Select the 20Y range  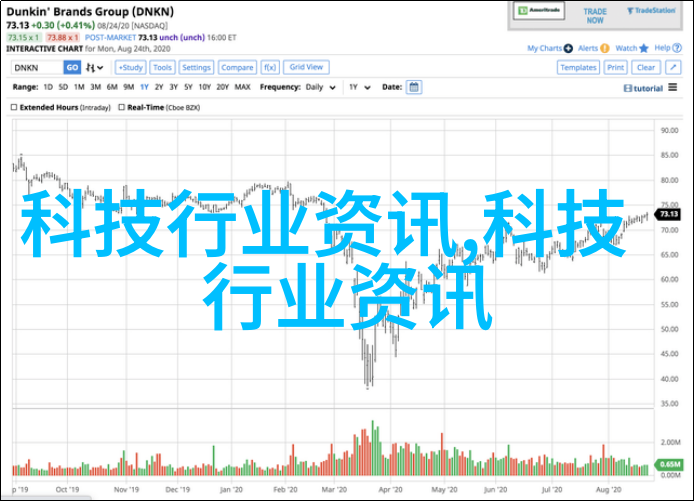[223, 87]
